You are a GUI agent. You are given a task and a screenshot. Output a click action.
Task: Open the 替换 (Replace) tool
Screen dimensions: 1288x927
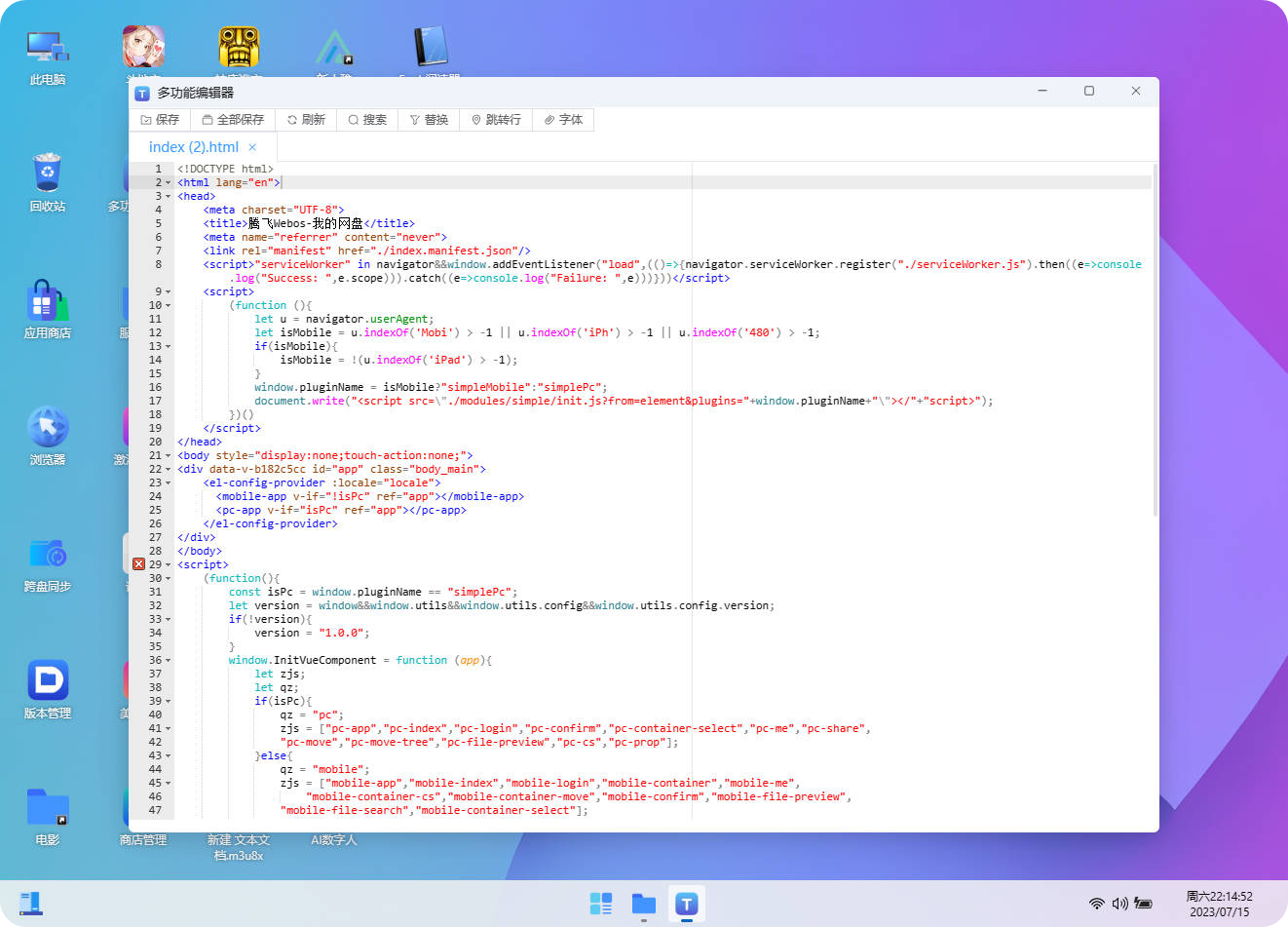tap(429, 120)
